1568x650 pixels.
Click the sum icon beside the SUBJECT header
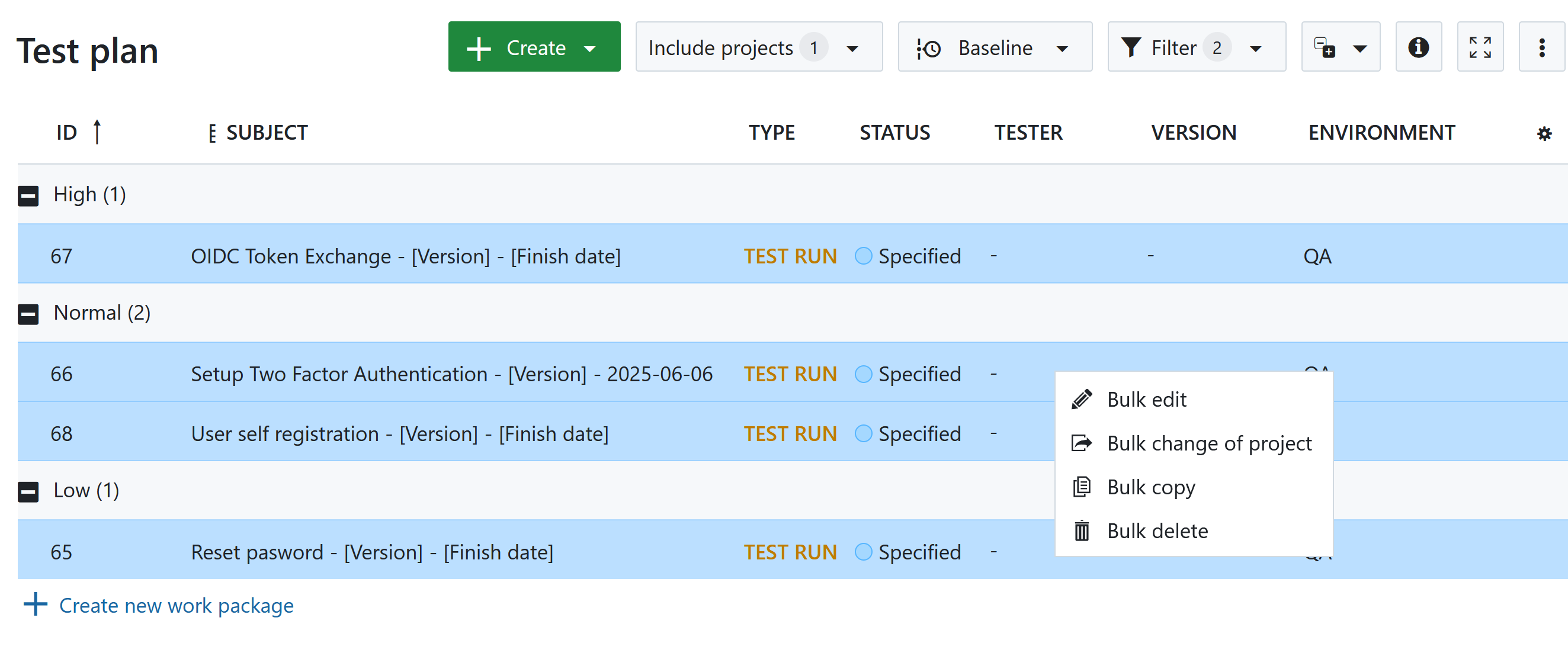[x=213, y=133]
